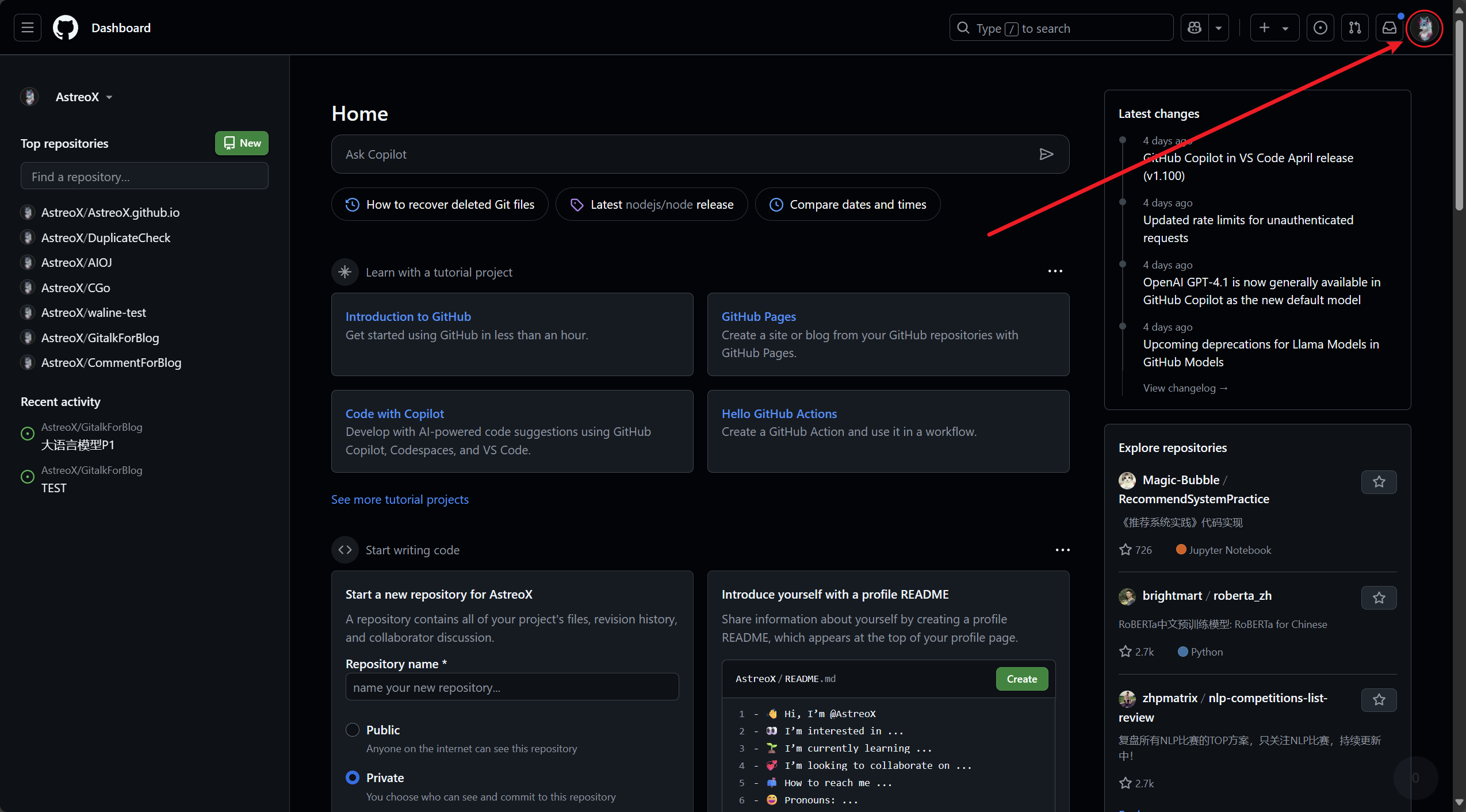Star Magic-Bubble RecommendSystemPractice repository
Screen dimensions: 1466x812
1379,482
